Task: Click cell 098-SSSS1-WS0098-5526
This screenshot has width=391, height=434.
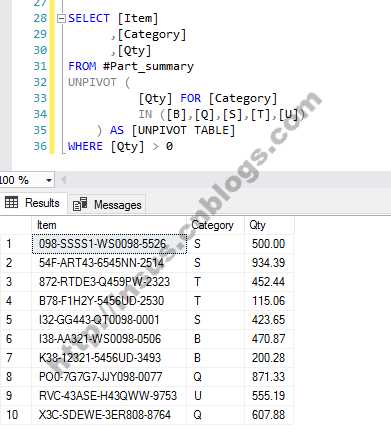Action: pos(109,244)
